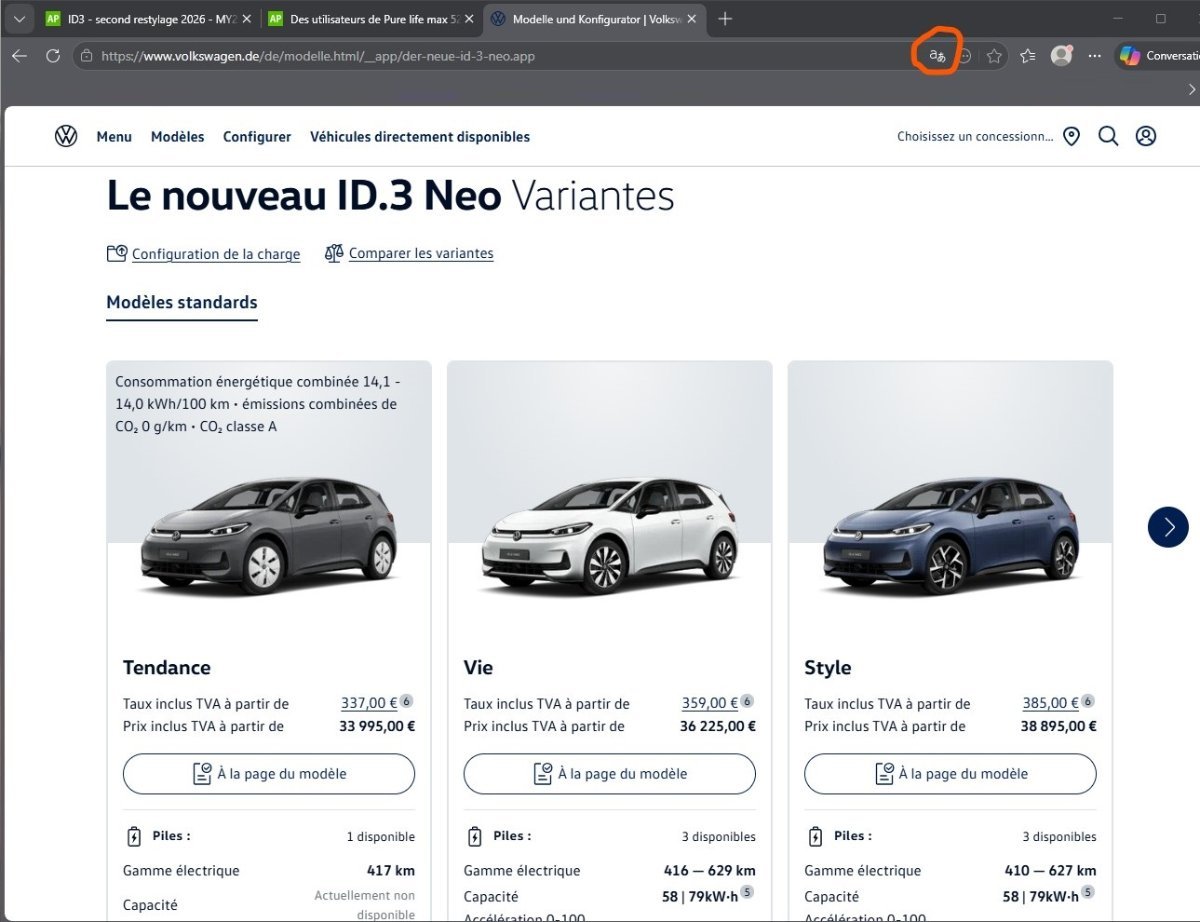Open browser settings and more menu
This screenshot has width=1200, height=922.
click(x=1095, y=56)
